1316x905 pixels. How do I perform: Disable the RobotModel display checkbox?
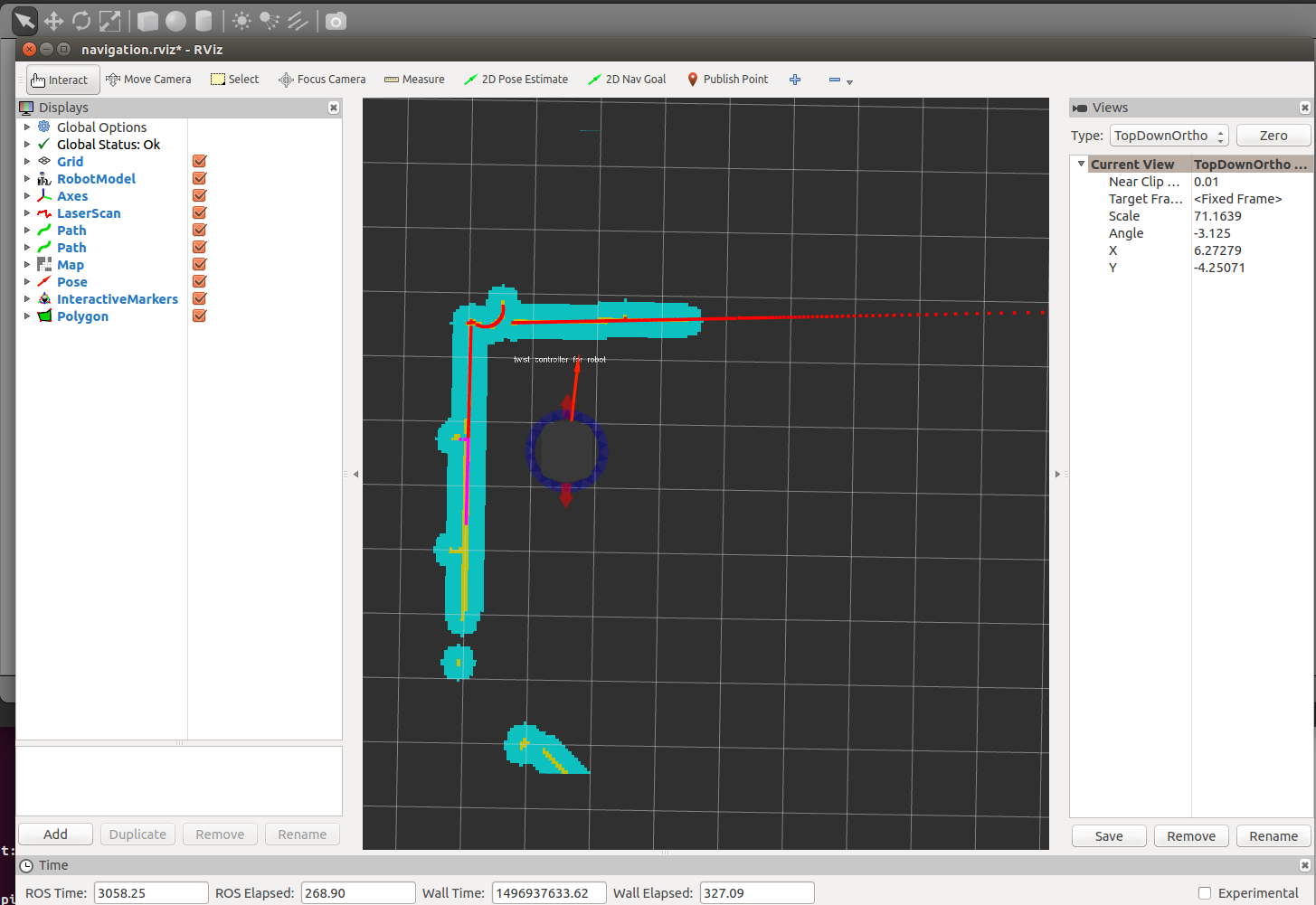click(200, 179)
